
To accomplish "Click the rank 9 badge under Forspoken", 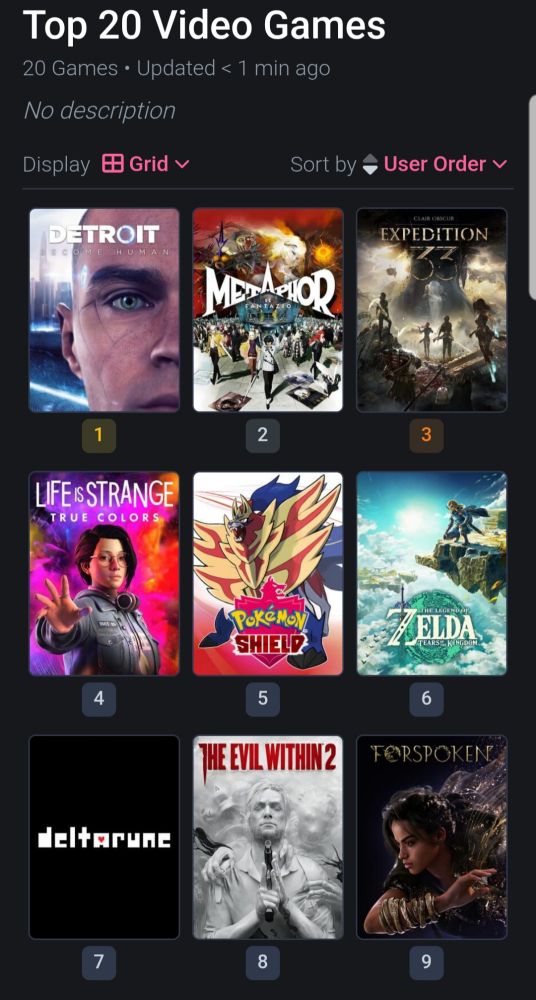I will [426, 962].
